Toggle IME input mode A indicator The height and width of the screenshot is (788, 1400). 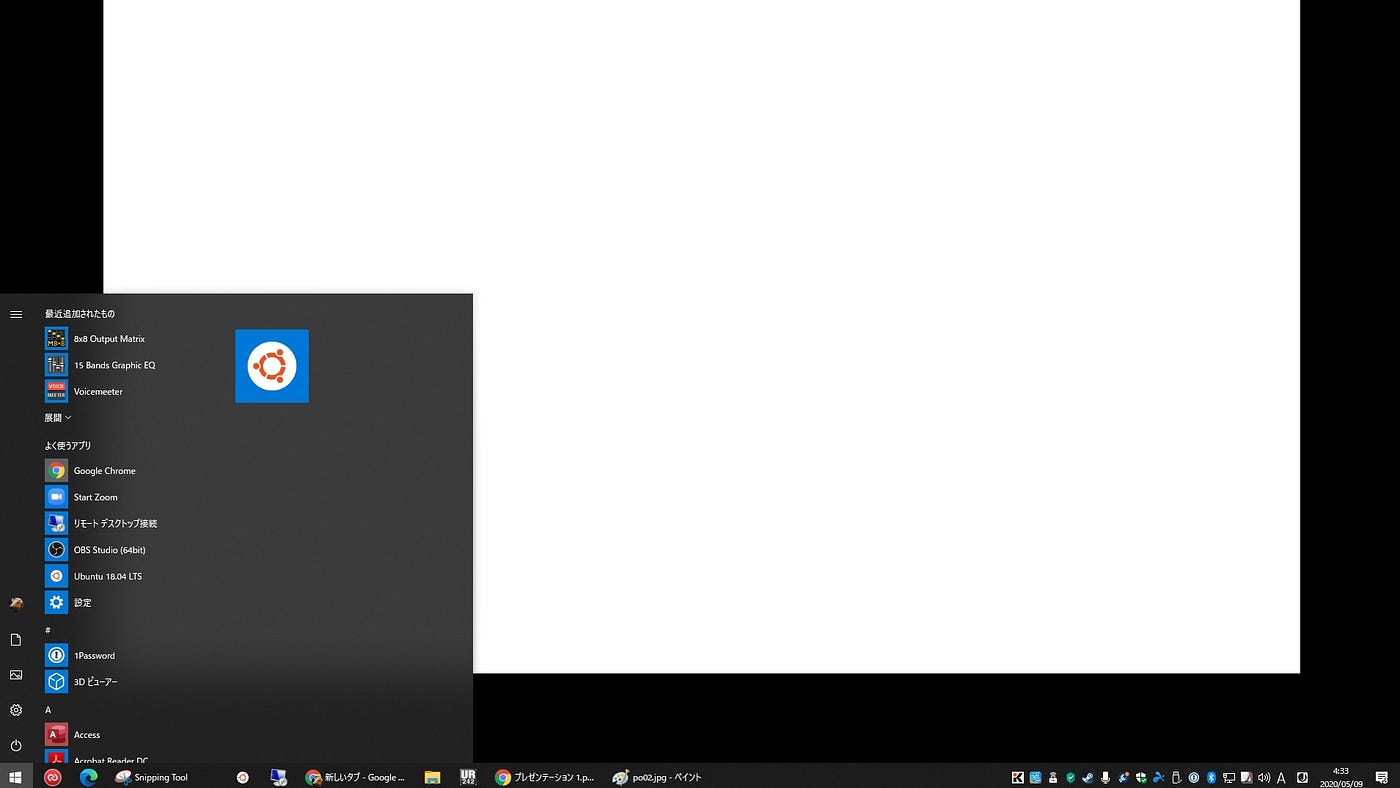coord(1281,777)
